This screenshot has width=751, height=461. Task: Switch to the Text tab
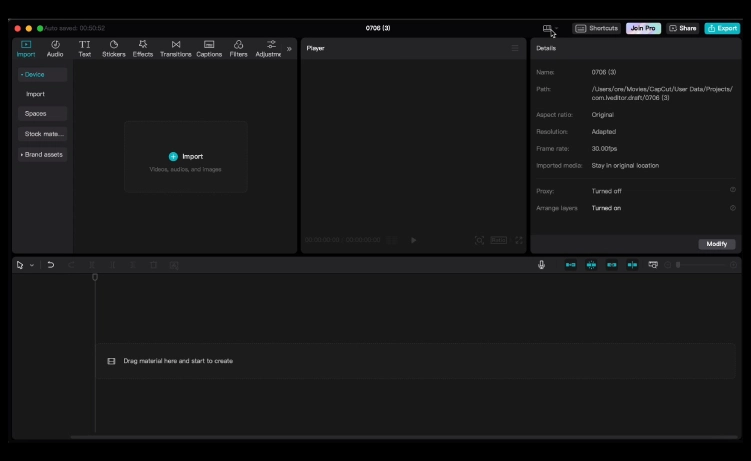85,48
